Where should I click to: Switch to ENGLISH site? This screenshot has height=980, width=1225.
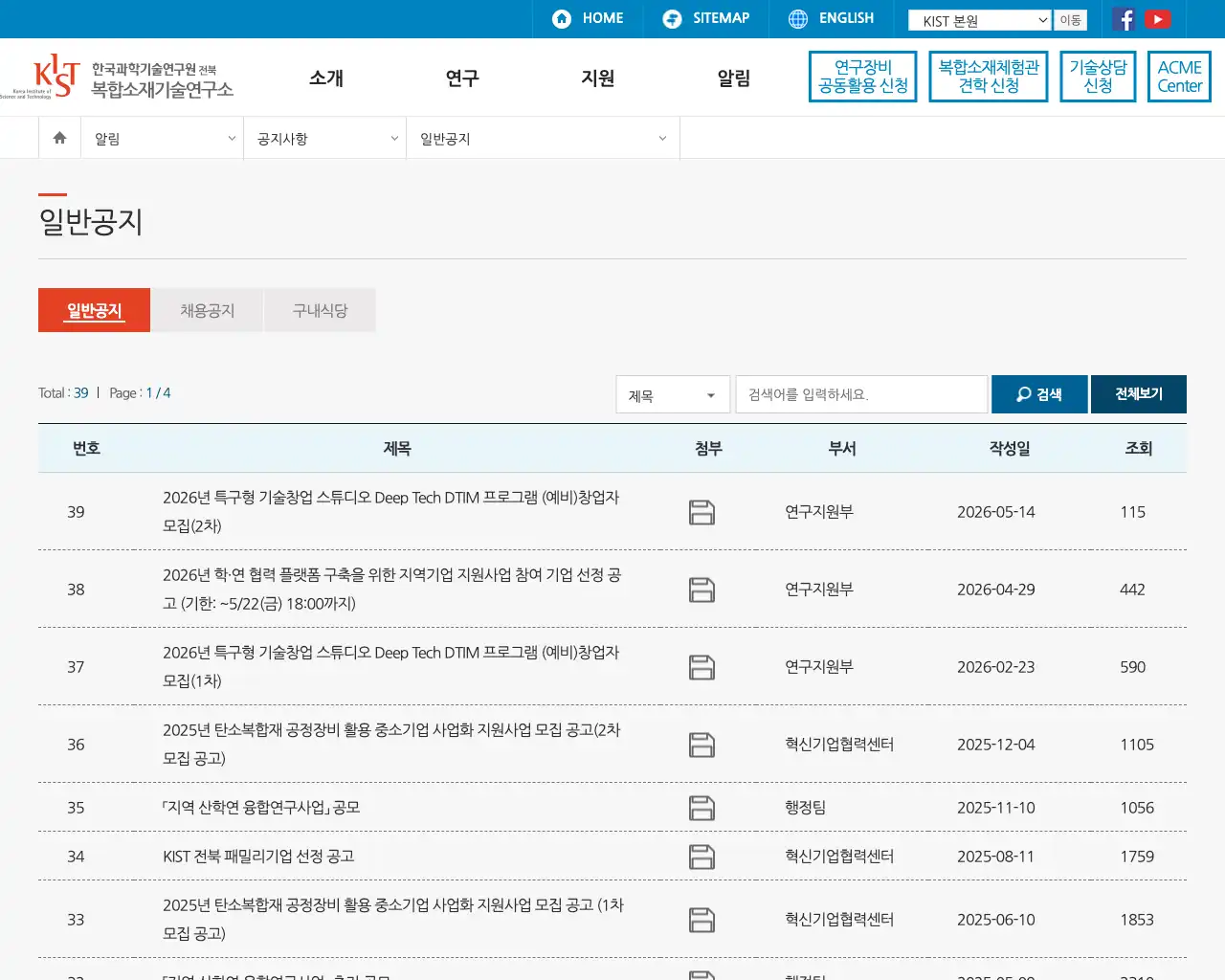point(831,18)
